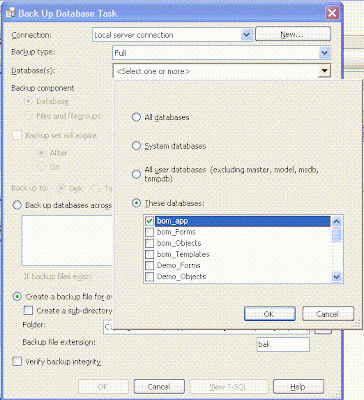The image size is (364, 400).
Task: Open Help for the backup task
Action: [298, 387]
